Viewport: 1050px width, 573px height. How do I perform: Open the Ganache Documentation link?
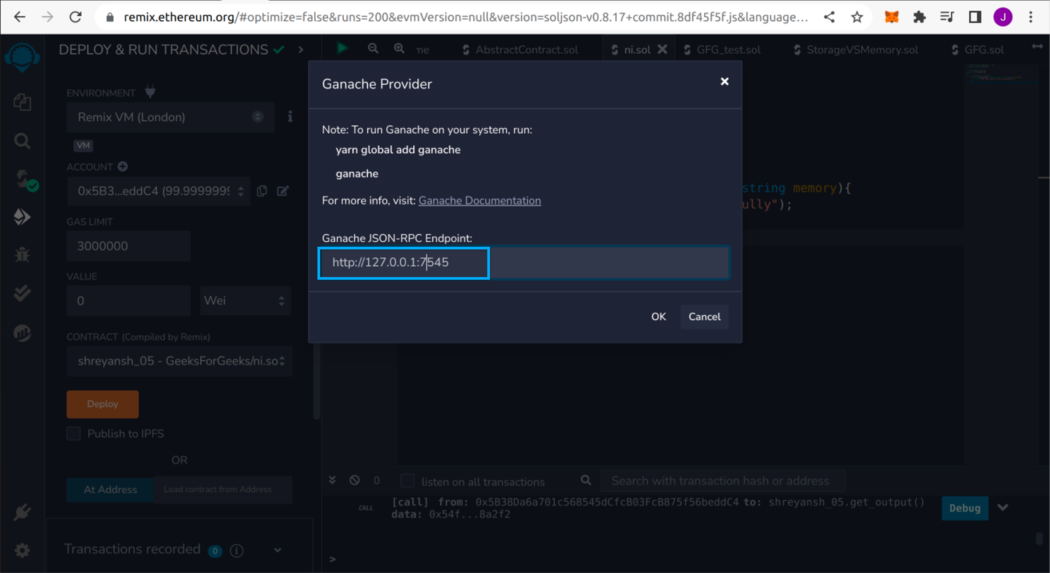(x=479, y=201)
